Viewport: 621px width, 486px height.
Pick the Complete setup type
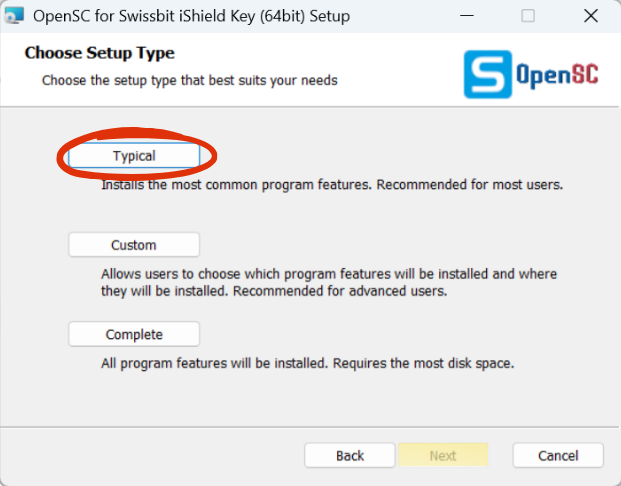click(x=134, y=334)
